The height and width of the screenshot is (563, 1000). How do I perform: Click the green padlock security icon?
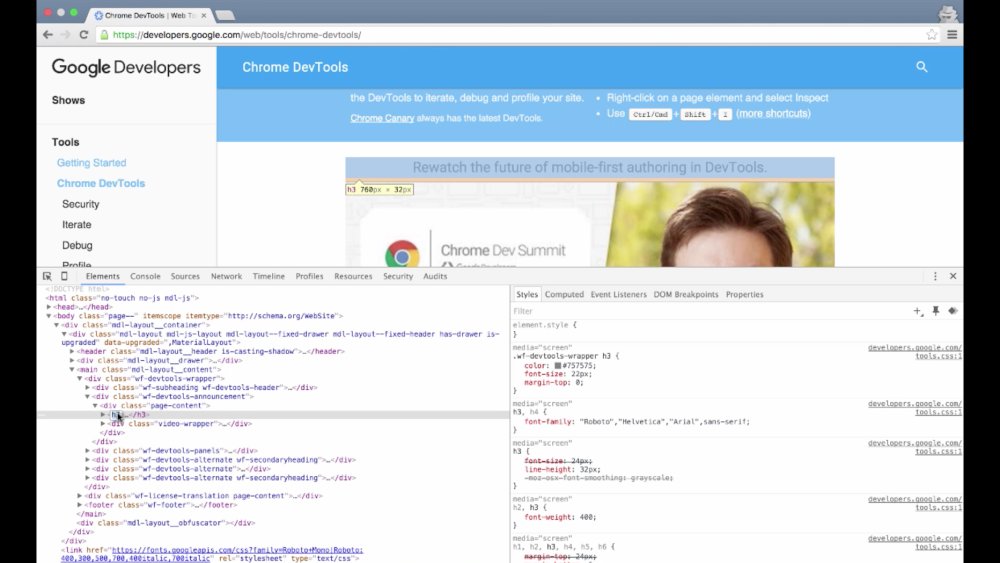pyautogui.click(x=105, y=34)
